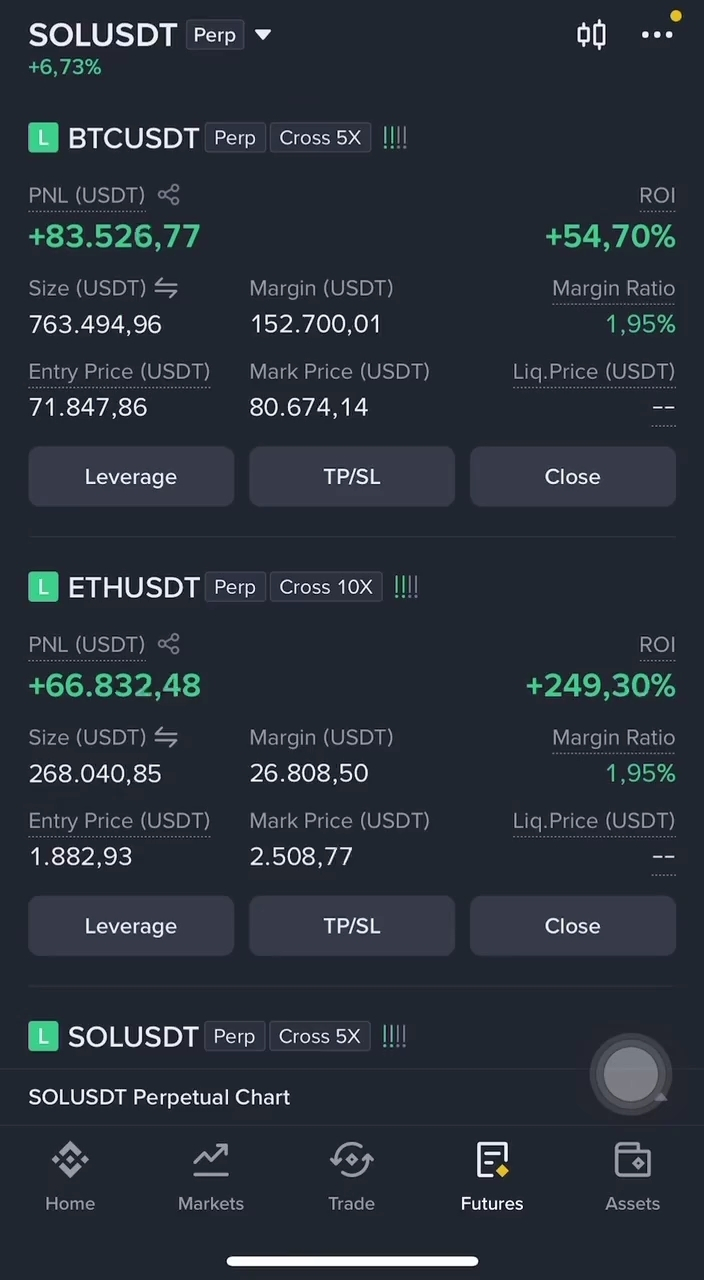Open the Assets wallet icon
Image resolution: width=704 pixels, height=1280 pixels.
pos(633,1160)
